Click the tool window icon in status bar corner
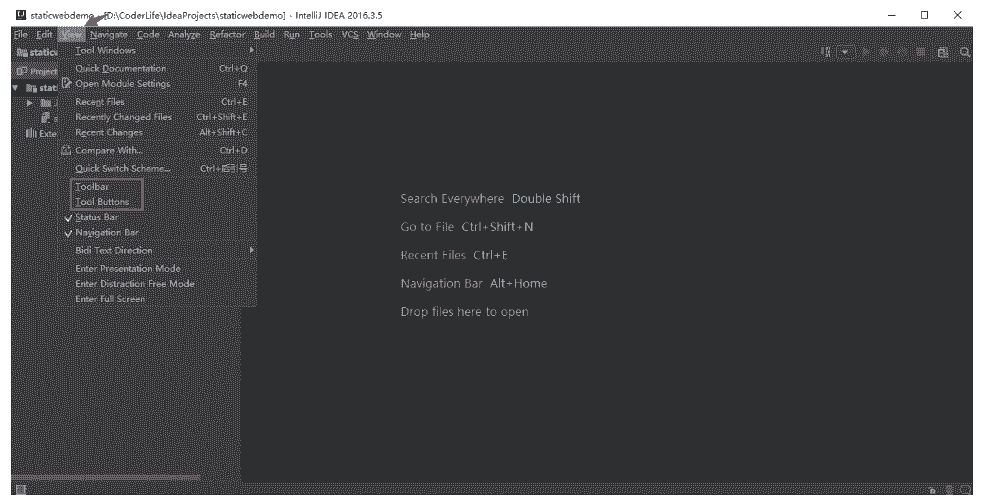985x504 pixels. (21, 490)
